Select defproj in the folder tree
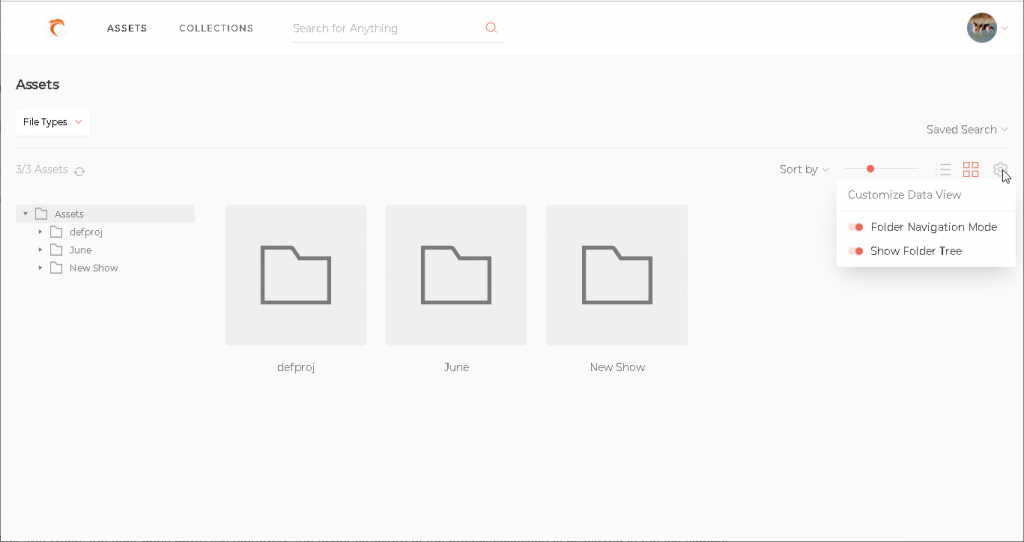The width and height of the screenshot is (1024, 542). [86, 232]
